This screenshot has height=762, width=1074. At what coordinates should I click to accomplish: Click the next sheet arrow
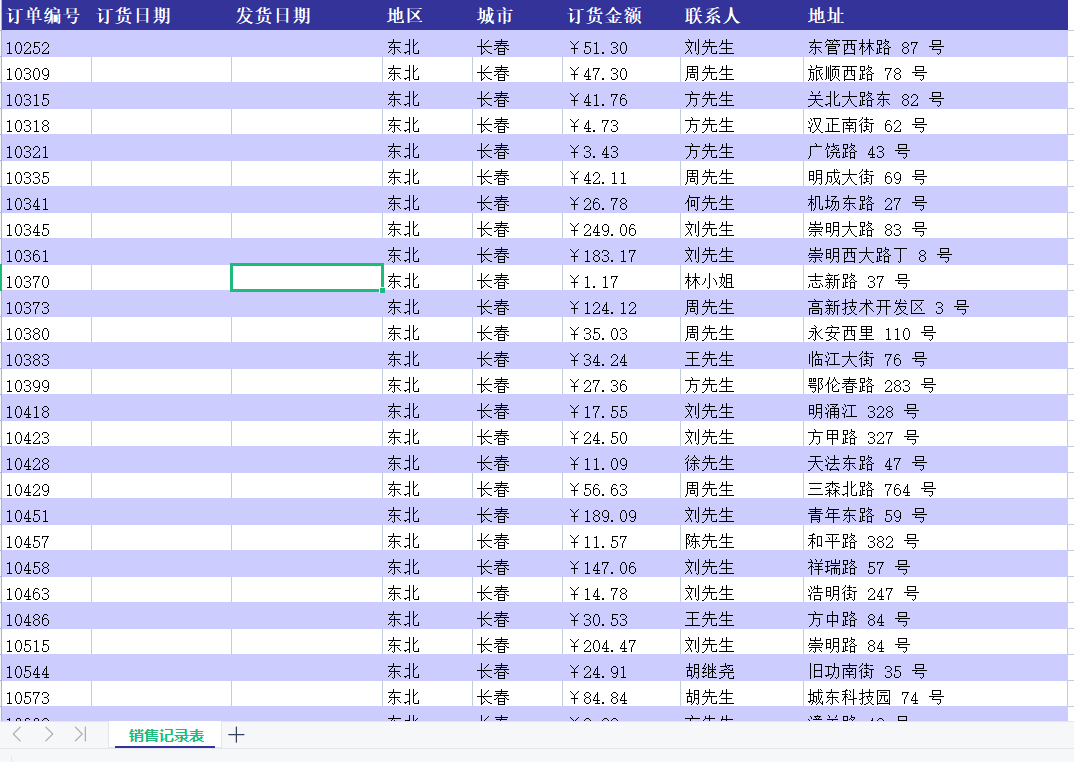coord(49,735)
